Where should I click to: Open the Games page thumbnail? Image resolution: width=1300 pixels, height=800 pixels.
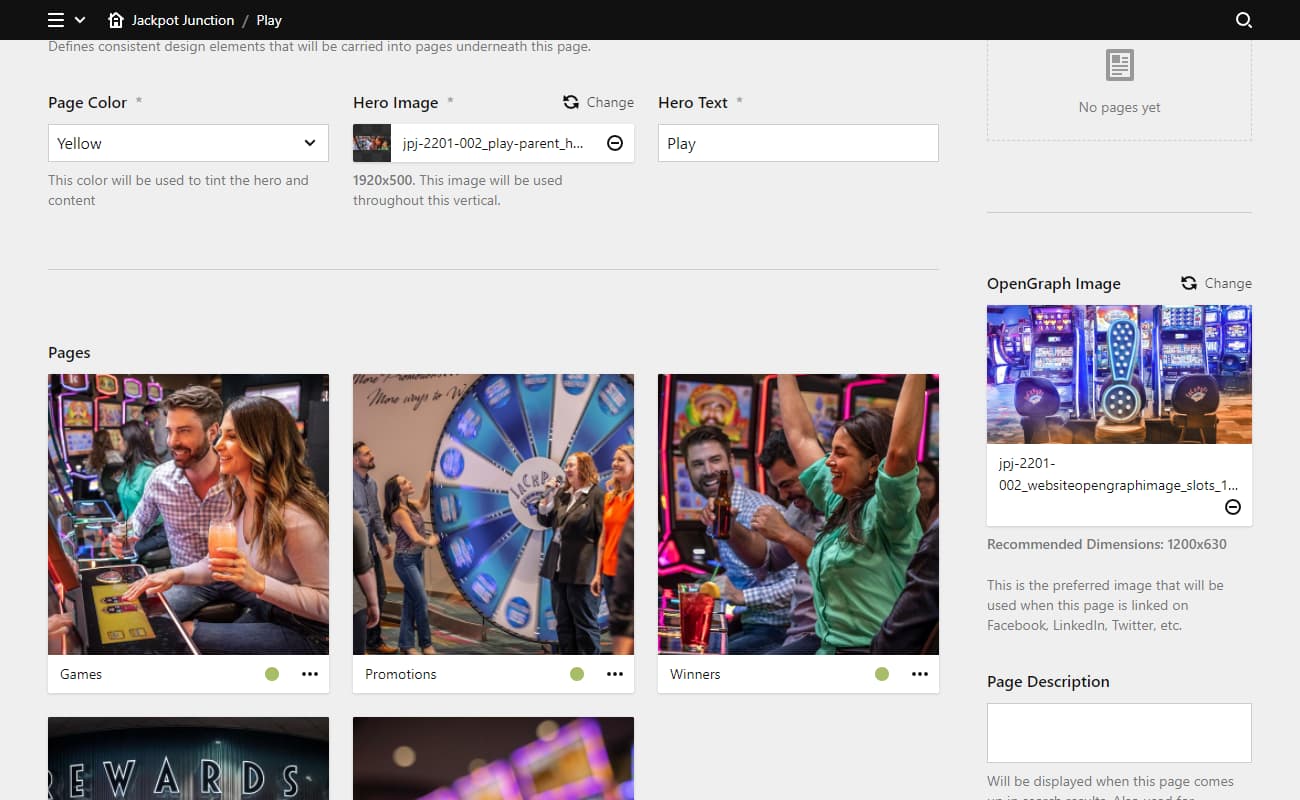point(188,514)
